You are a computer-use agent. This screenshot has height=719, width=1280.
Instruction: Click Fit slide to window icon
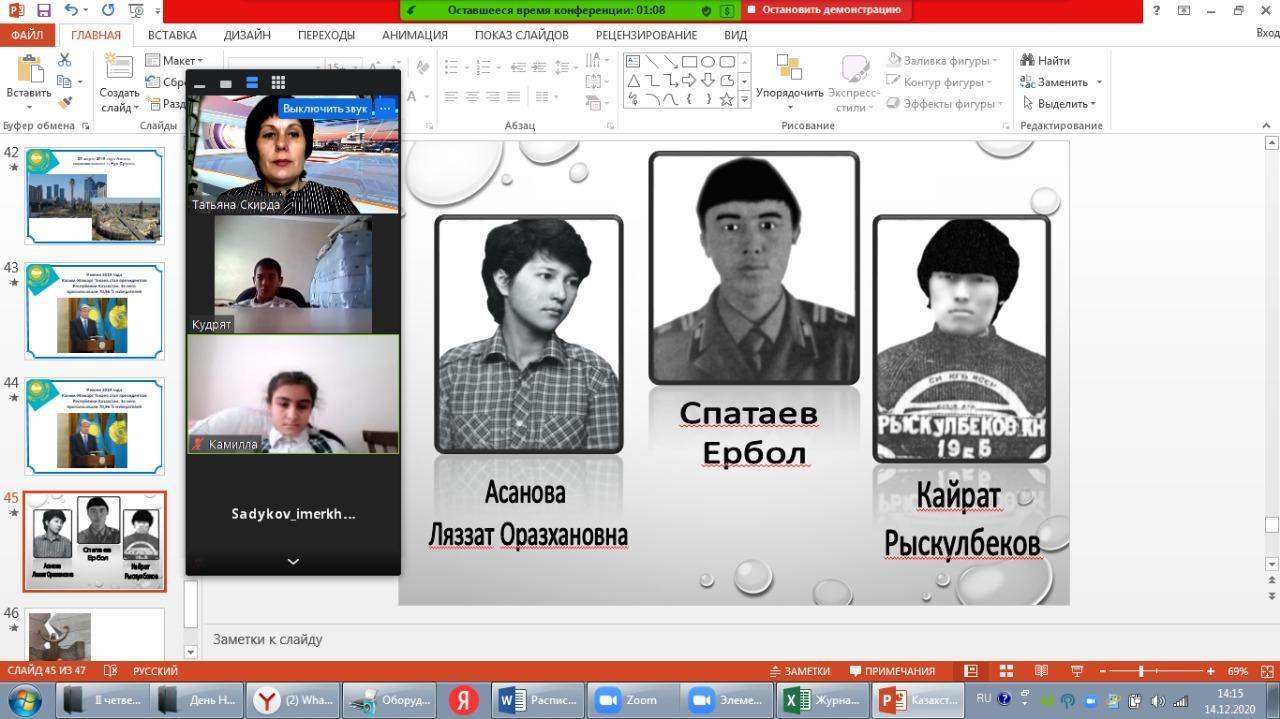click(1268, 671)
